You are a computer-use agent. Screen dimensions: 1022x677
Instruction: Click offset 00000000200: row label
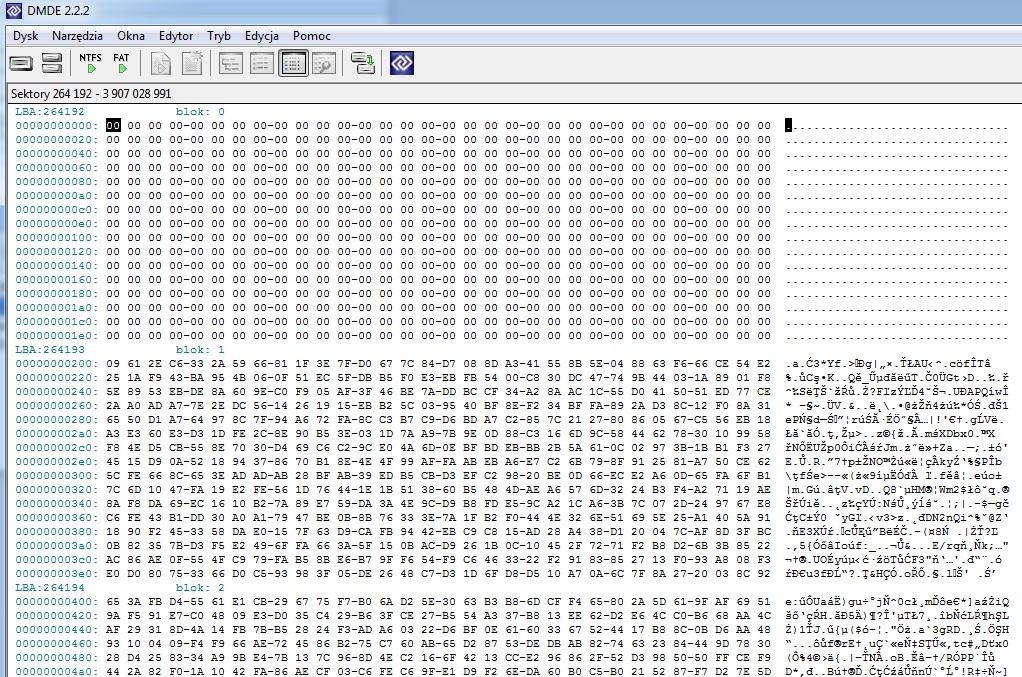coord(57,363)
